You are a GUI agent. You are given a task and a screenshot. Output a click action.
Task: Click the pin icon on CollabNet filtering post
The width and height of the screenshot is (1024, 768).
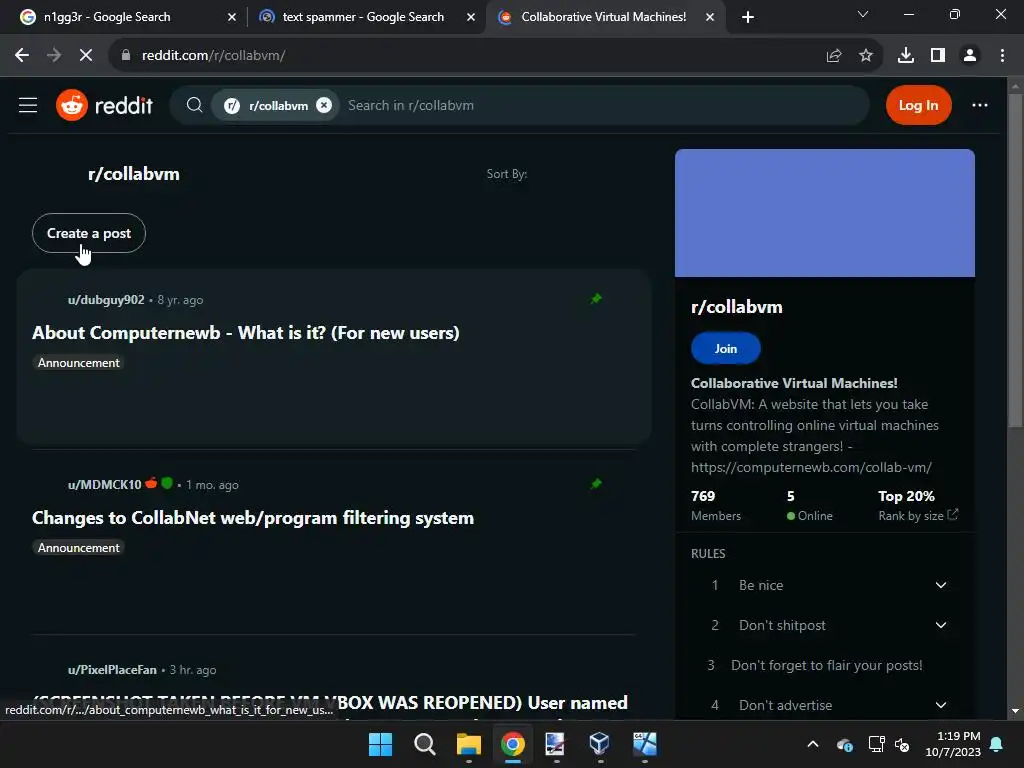(596, 484)
